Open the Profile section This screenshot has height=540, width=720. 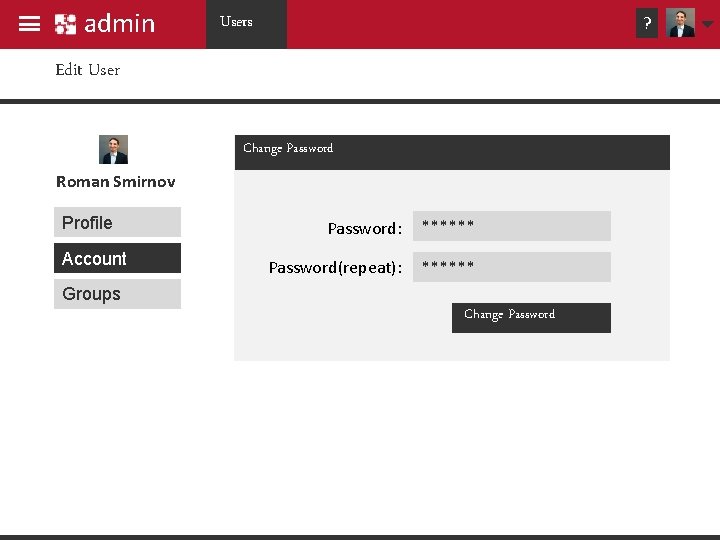[x=118, y=222]
